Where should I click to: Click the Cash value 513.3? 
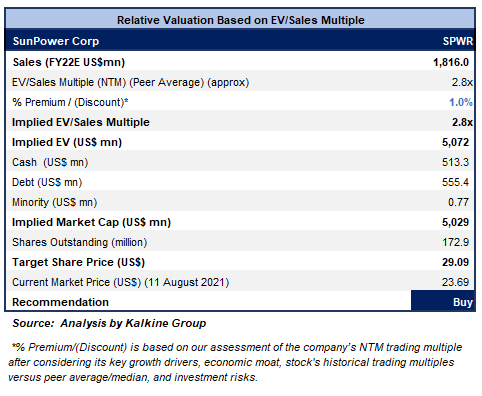coord(455,162)
